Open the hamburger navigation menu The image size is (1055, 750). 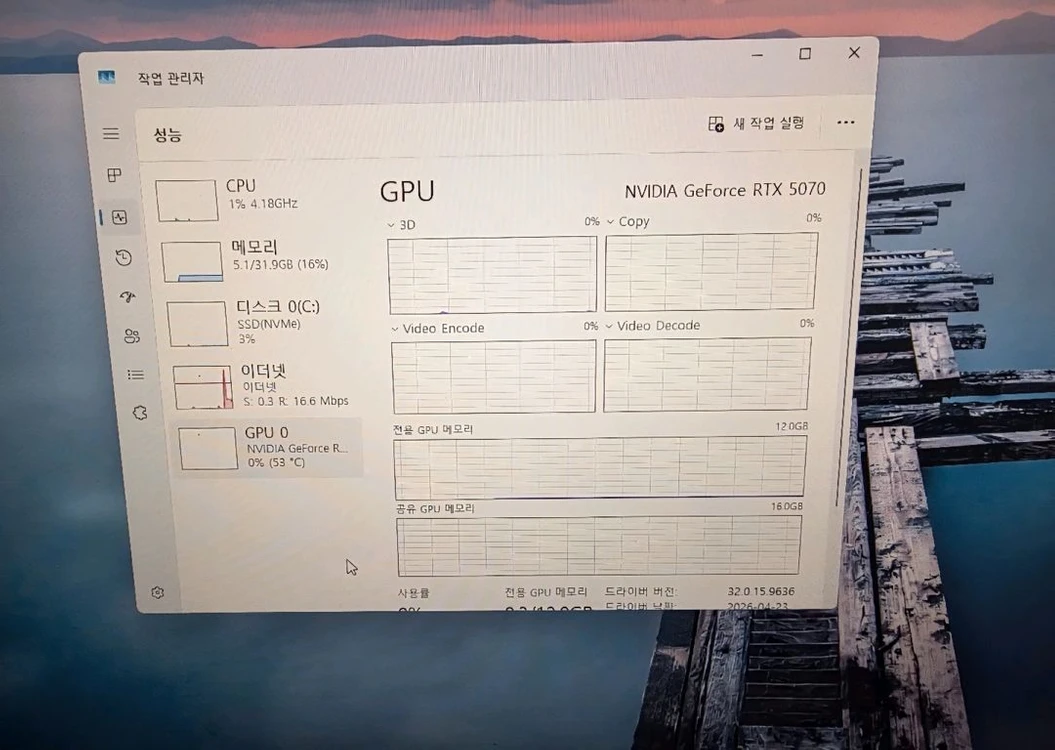(111, 134)
